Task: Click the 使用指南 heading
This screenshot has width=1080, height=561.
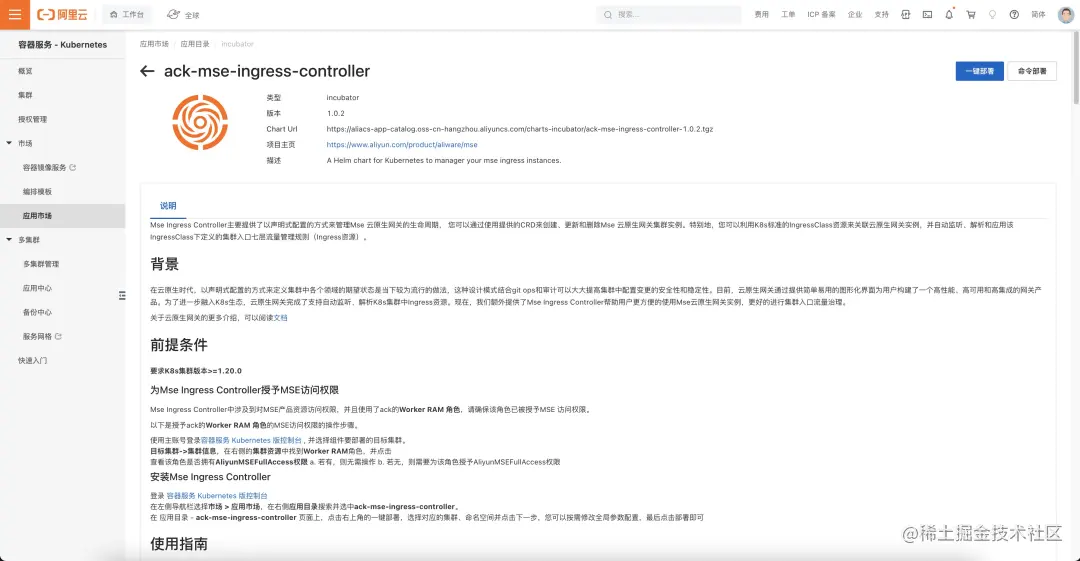Action: [x=179, y=544]
